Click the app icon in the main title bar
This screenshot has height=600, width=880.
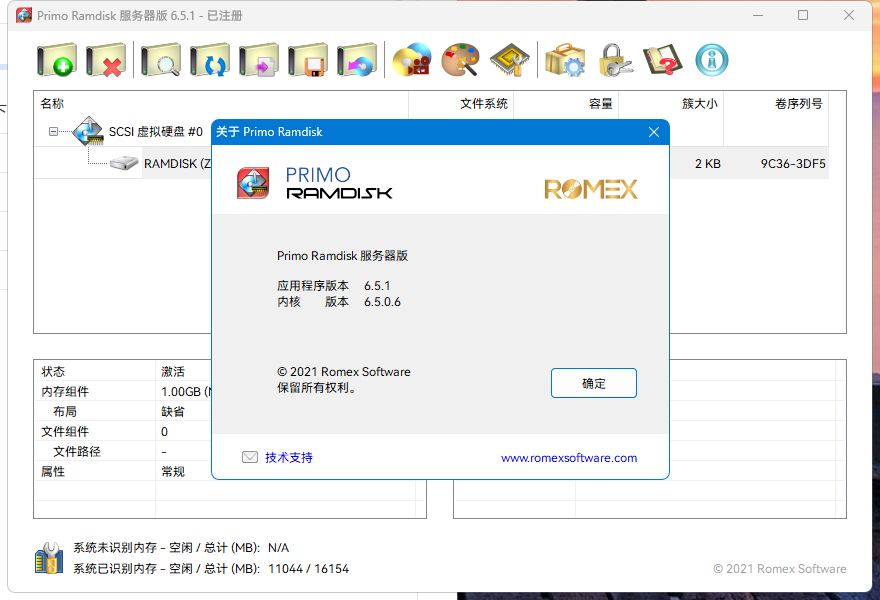(x=24, y=15)
